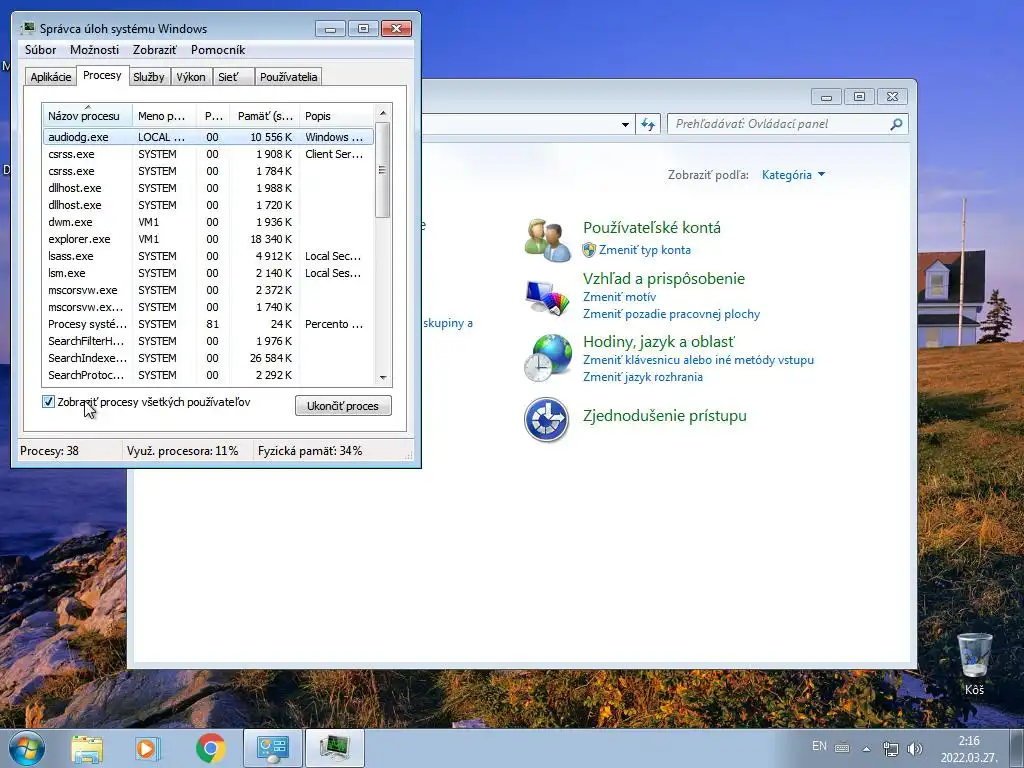The image size is (1024, 768).
Task: Open the Používateľské kontá category icon
Action: click(547, 240)
